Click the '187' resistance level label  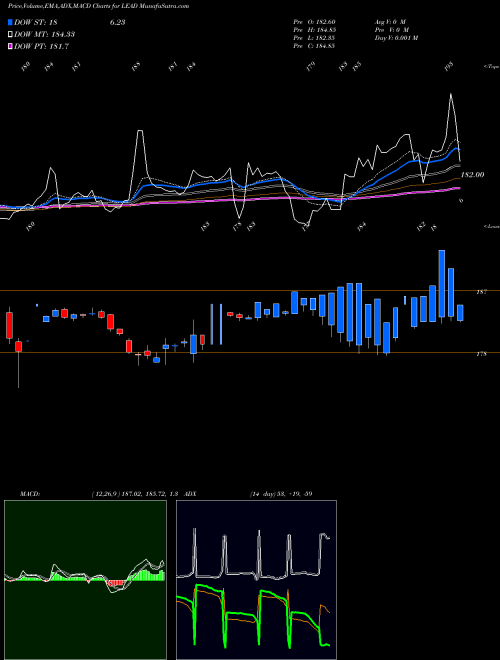(482, 292)
